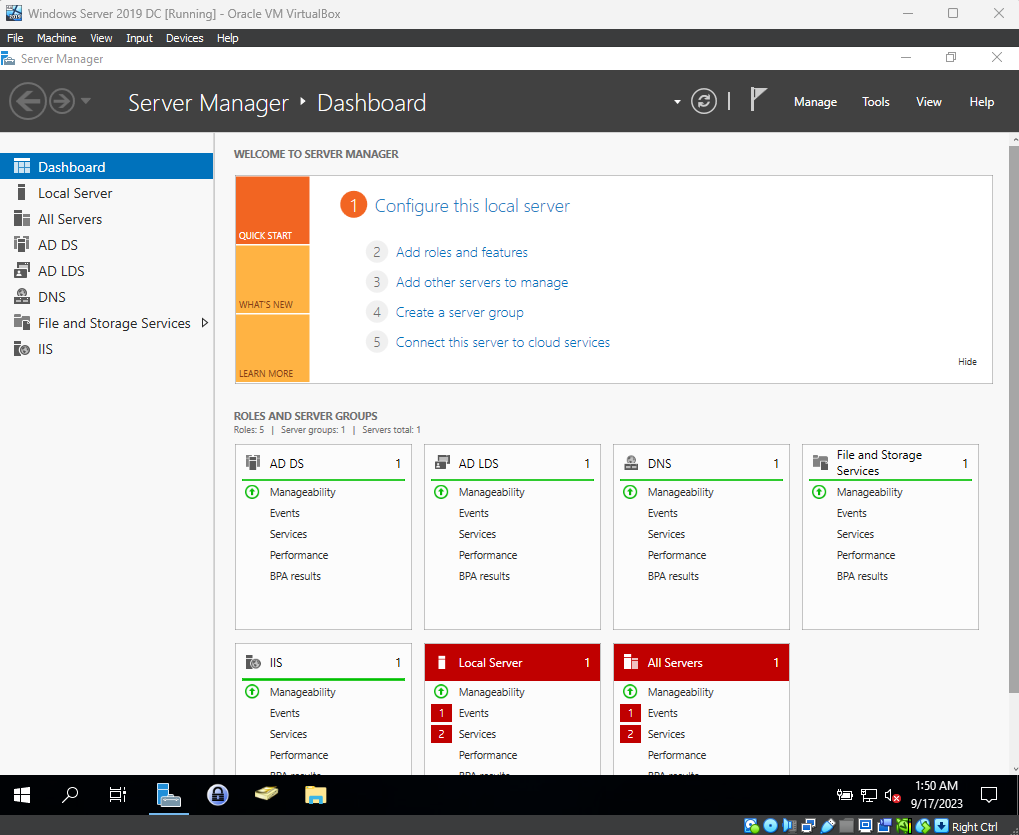Select the WHAT'S NEW tile
This screenshot has width=1019, height=835.
(272, 280)
